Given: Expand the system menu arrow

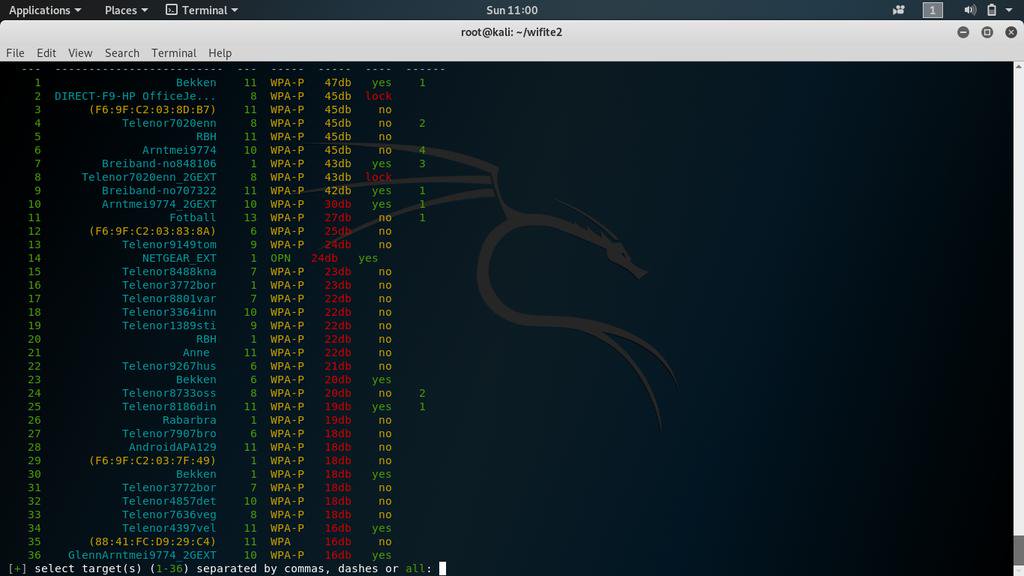Looking at the screenshot, I should click(x=1009, y=10).
